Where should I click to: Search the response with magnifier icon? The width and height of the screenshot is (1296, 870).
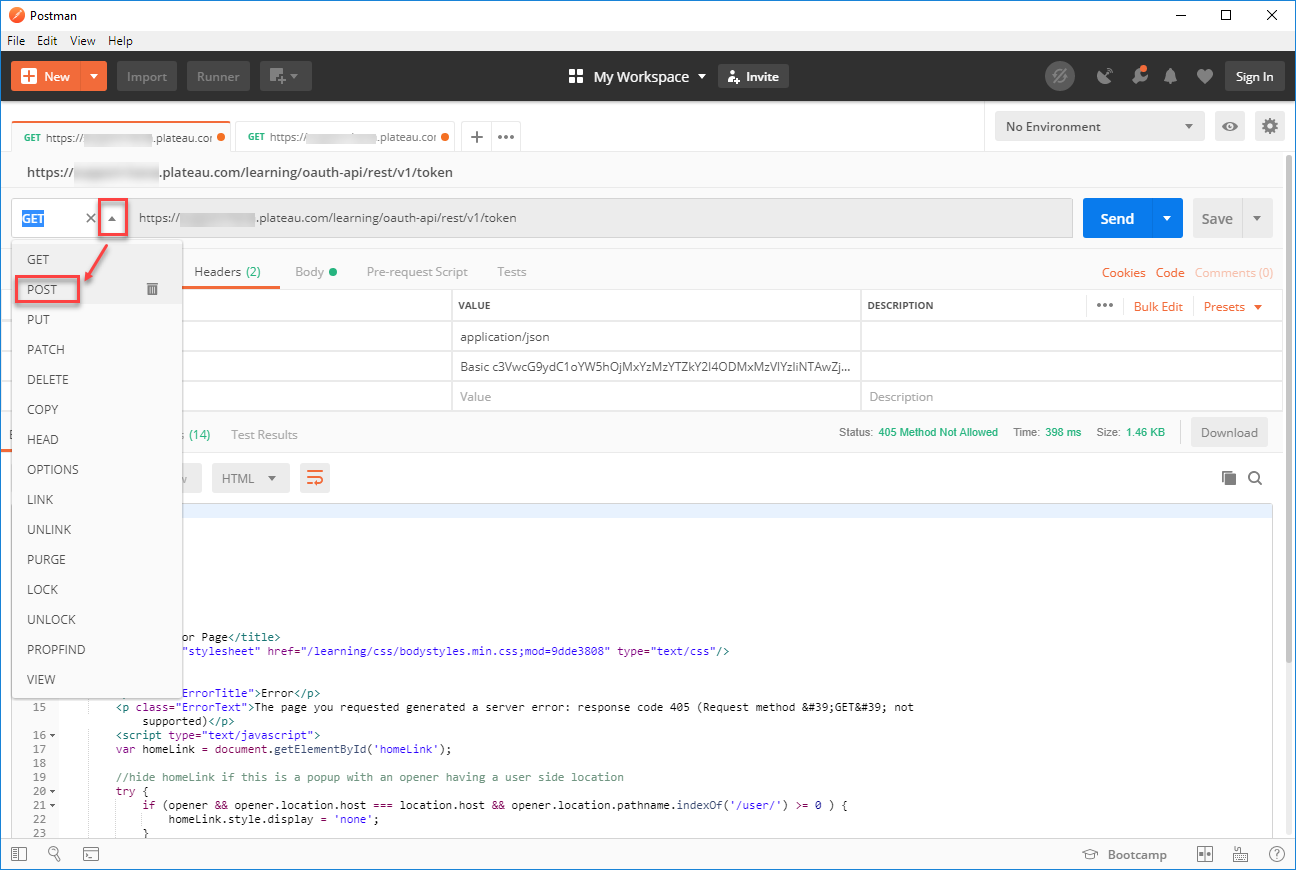pos(1255,479)
